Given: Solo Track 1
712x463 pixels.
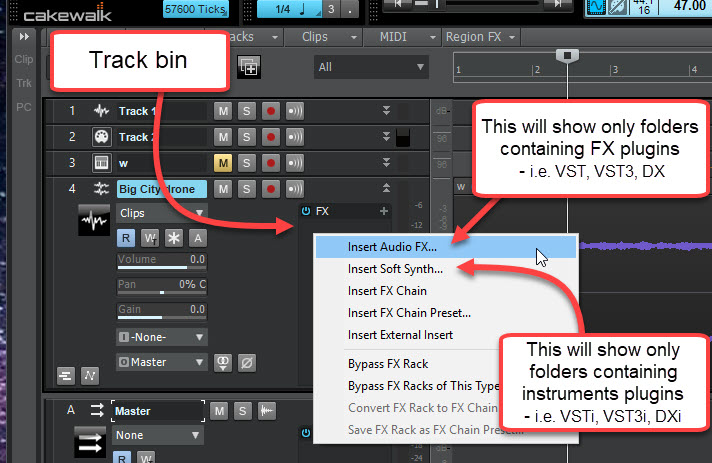Looking at the screenshot, I should (247, 111).
